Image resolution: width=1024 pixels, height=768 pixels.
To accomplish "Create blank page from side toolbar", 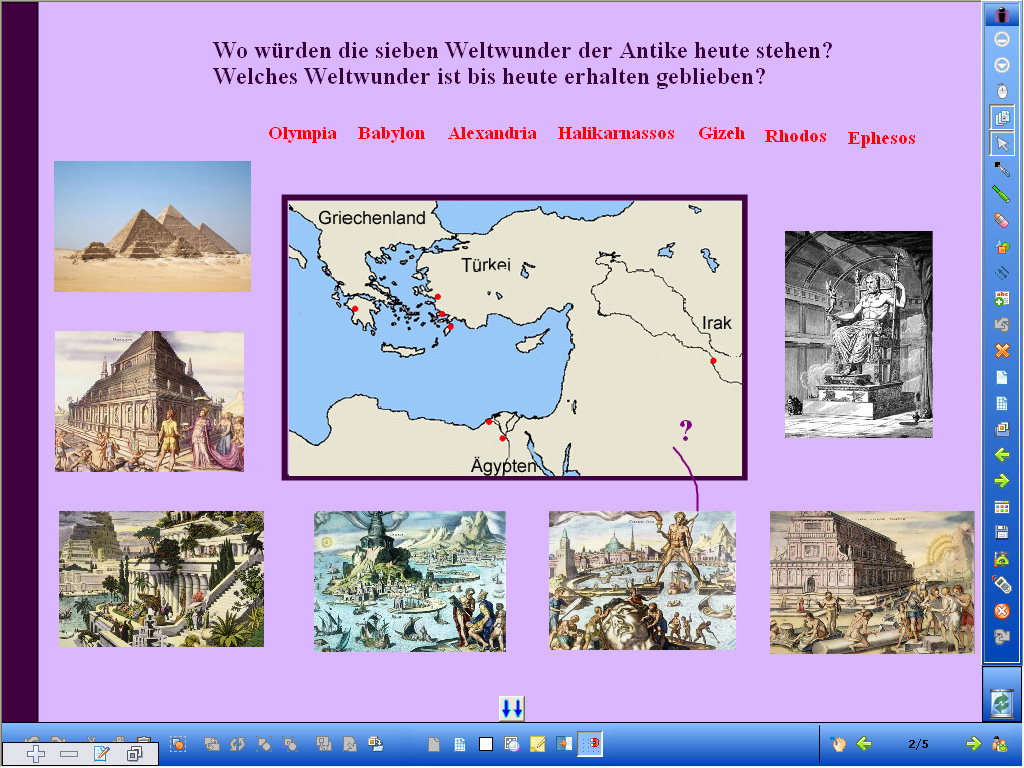I will (1002, 377).
